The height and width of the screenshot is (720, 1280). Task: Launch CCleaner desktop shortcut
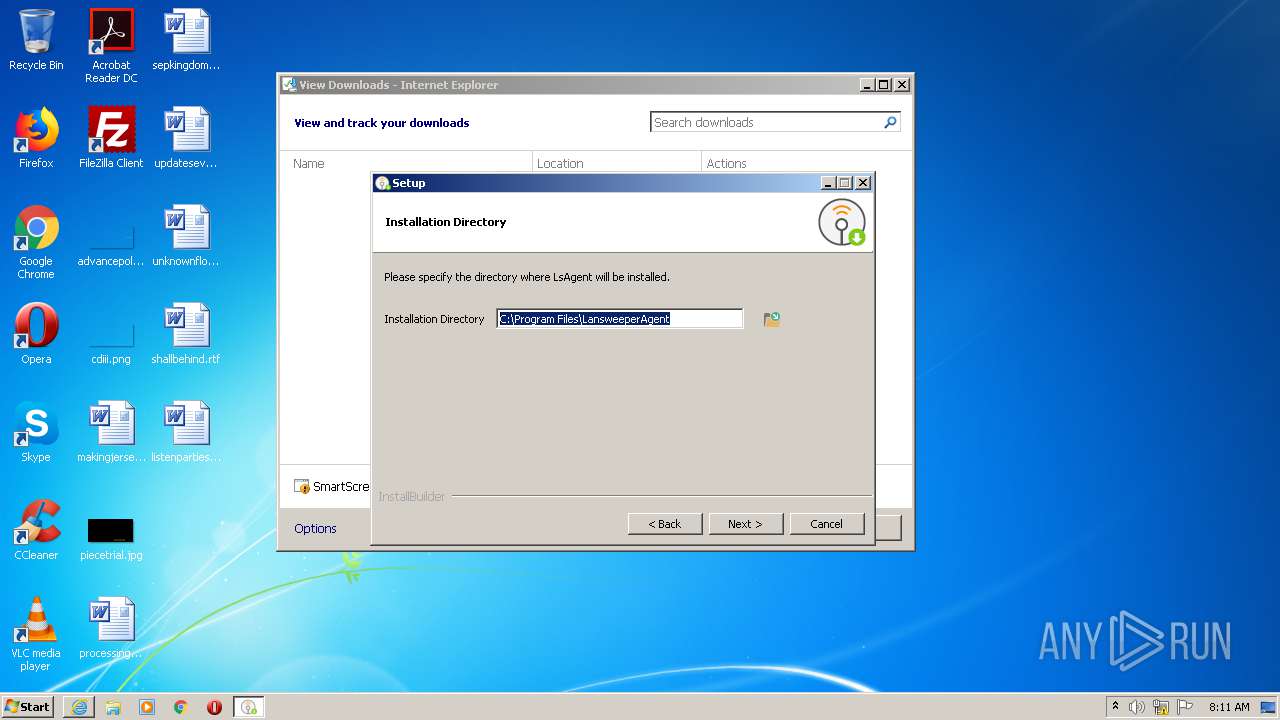pos(36,530)
